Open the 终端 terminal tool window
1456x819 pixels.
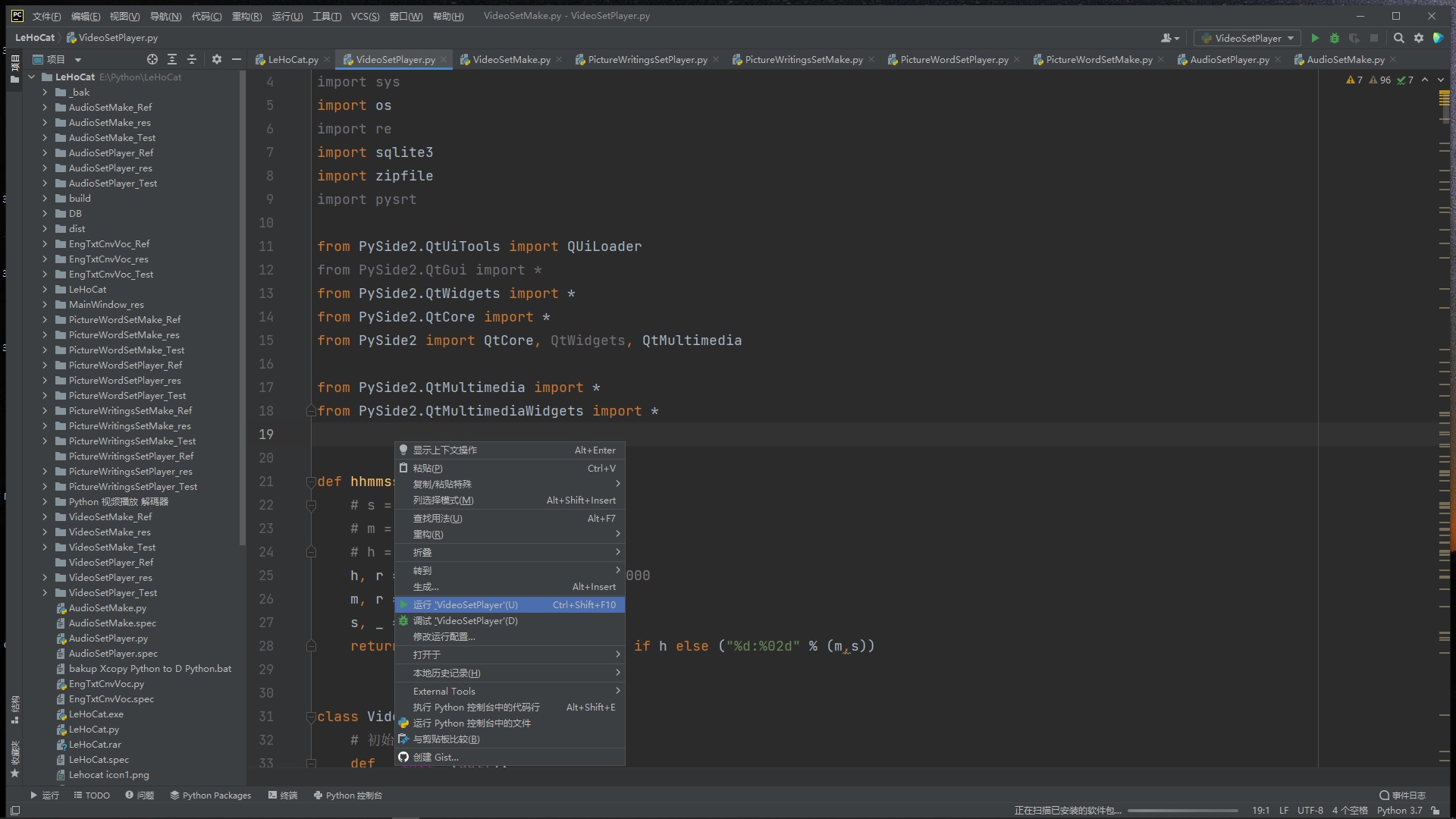click(x=282, y=795)
